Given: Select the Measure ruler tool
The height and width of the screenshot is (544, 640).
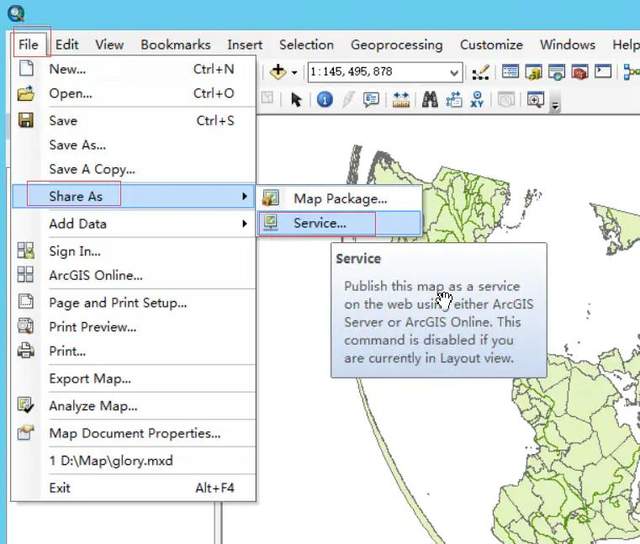Looking at the screenshot, I should pyautogui.click(x=401, y=100).
